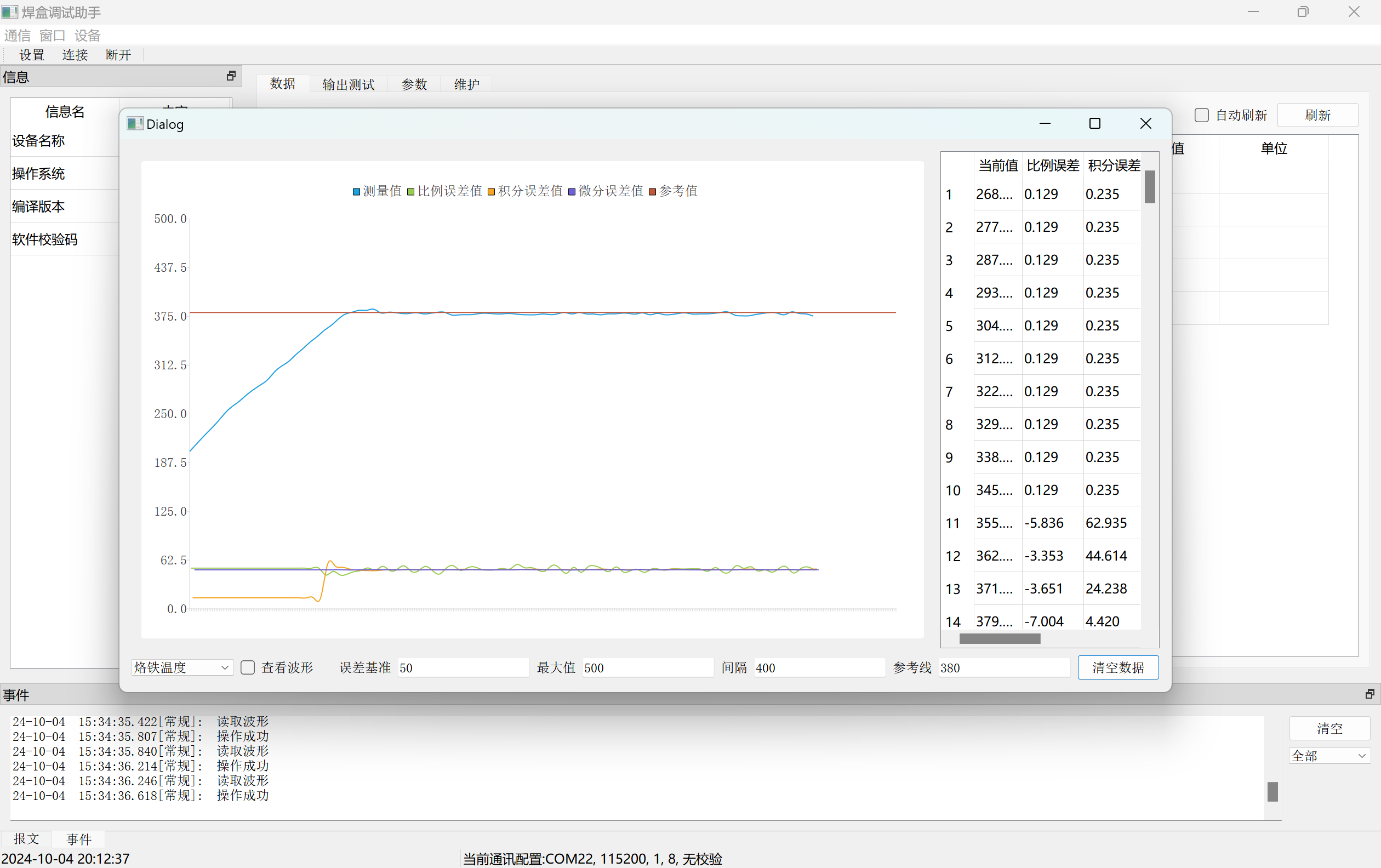Click the -5.836 cell in the data table

tap(1053, 523)
